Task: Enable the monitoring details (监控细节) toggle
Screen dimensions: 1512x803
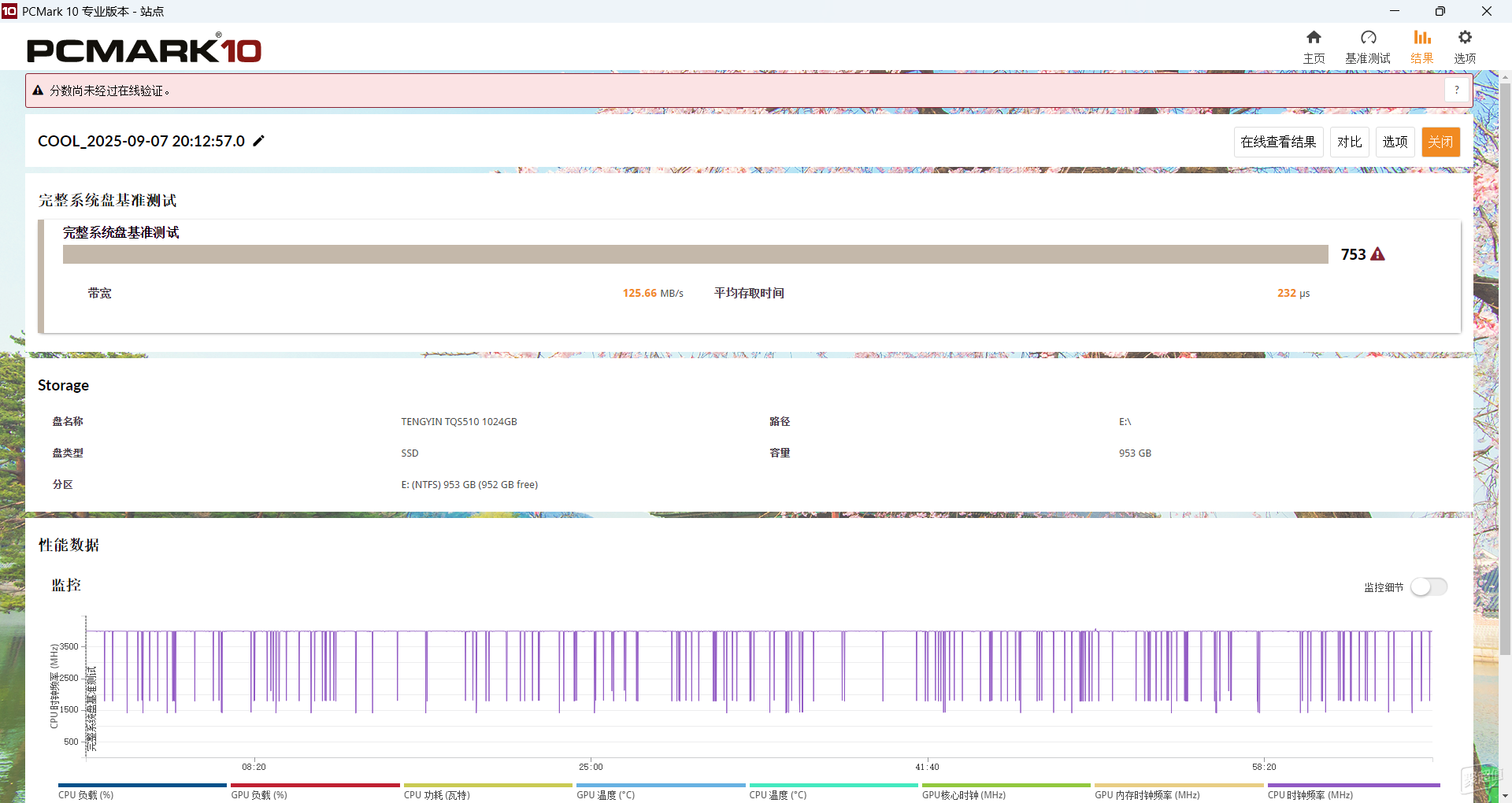Action: [1429, 587]
